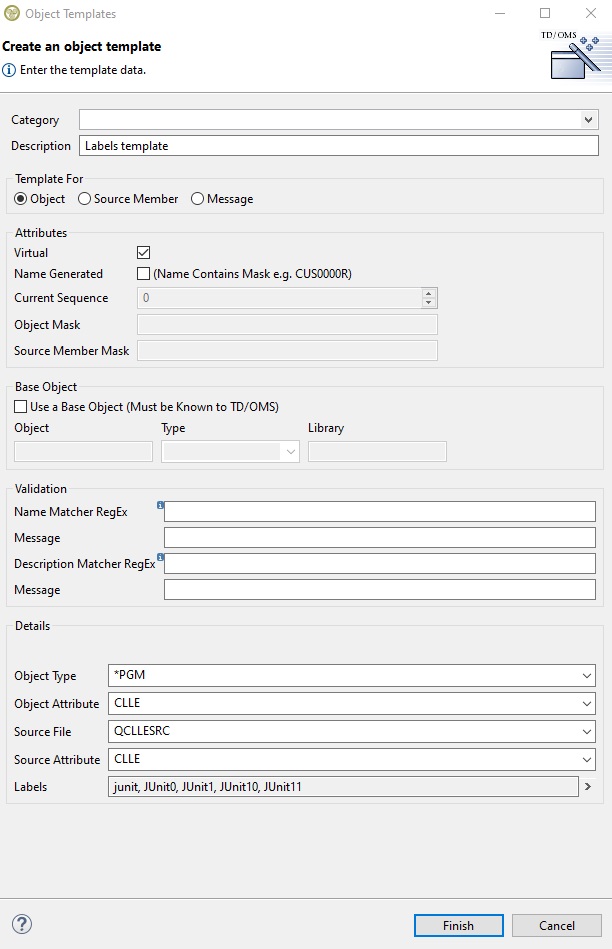Open the Object Type dropdown
This screenshot has height=949, width=612.
(585, 676)
